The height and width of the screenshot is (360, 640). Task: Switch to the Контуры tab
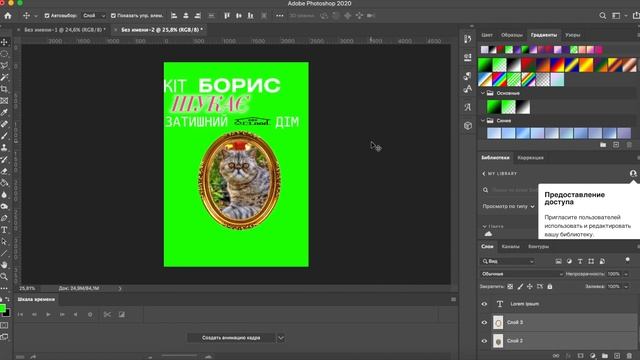click(538, 247)
